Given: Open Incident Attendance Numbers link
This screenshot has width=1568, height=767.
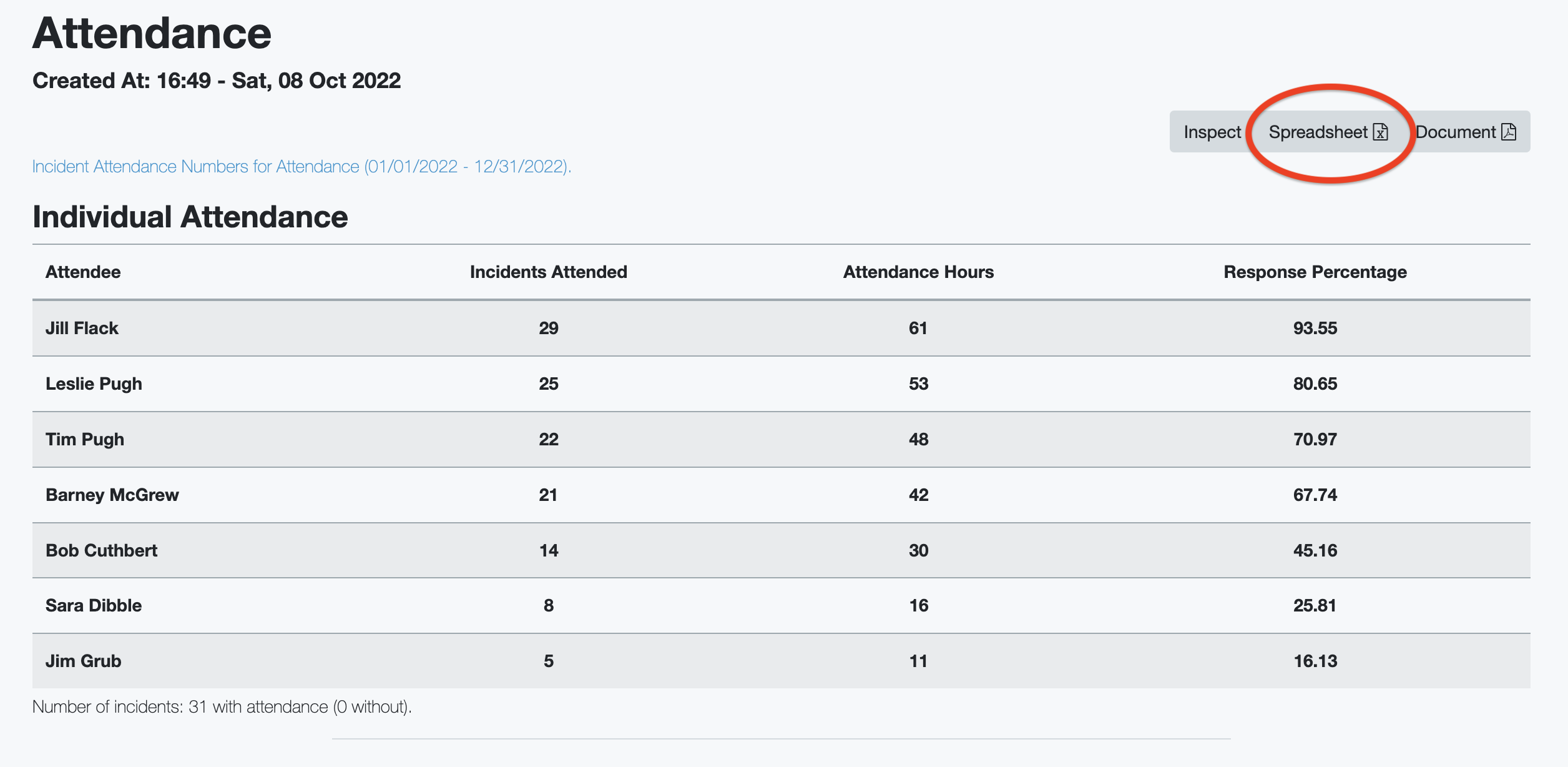Looking at the screenshot, I should coord(301,167).
